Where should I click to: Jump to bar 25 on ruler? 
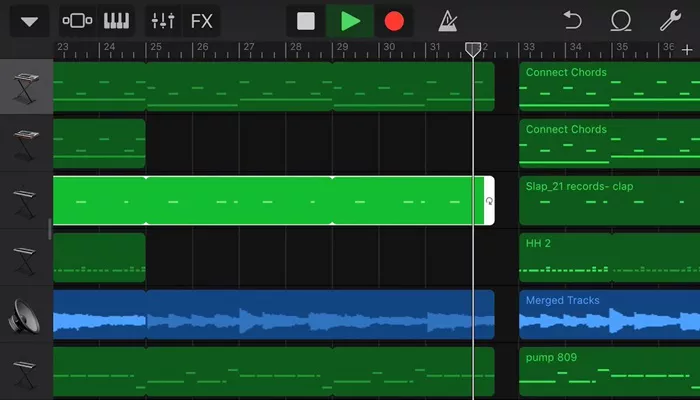[x=155, y=47]
